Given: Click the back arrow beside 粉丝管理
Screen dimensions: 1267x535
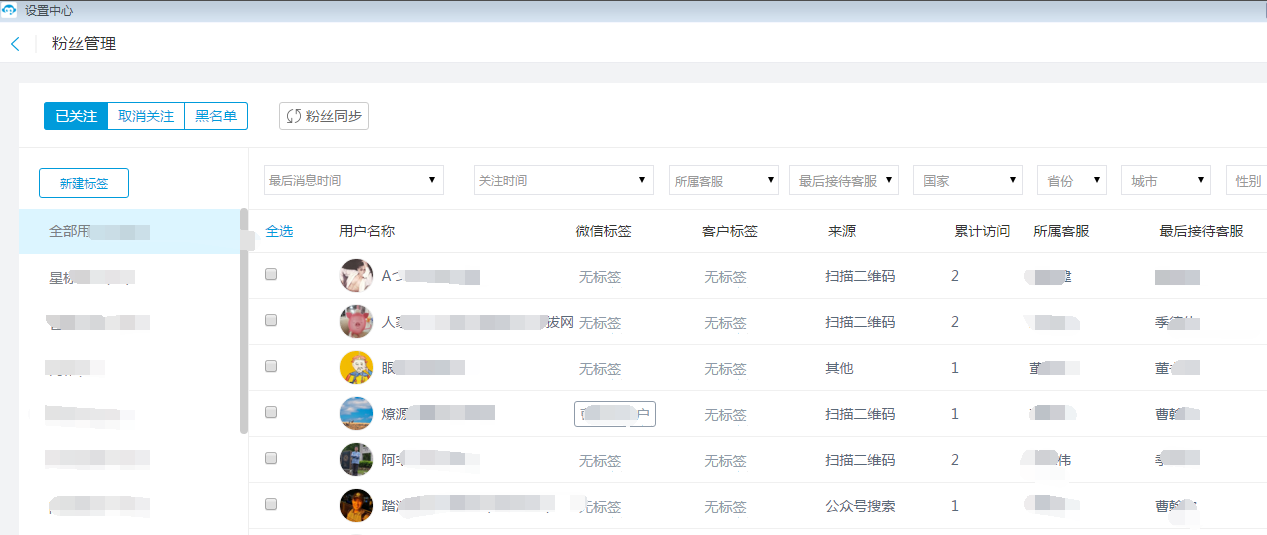Looking at the screenshot, I should [x=15, y=44].
